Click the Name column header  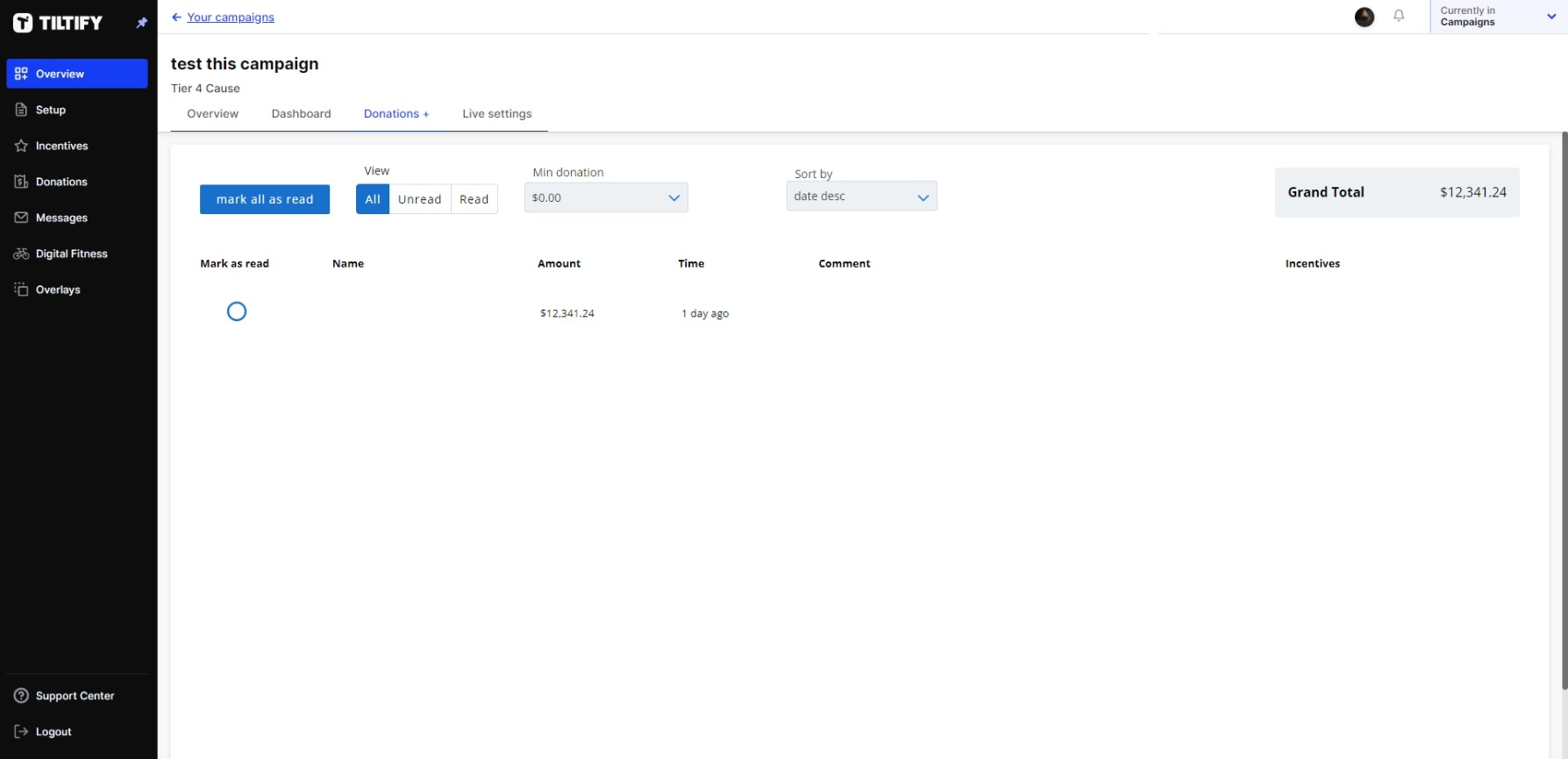click(348, 263)
